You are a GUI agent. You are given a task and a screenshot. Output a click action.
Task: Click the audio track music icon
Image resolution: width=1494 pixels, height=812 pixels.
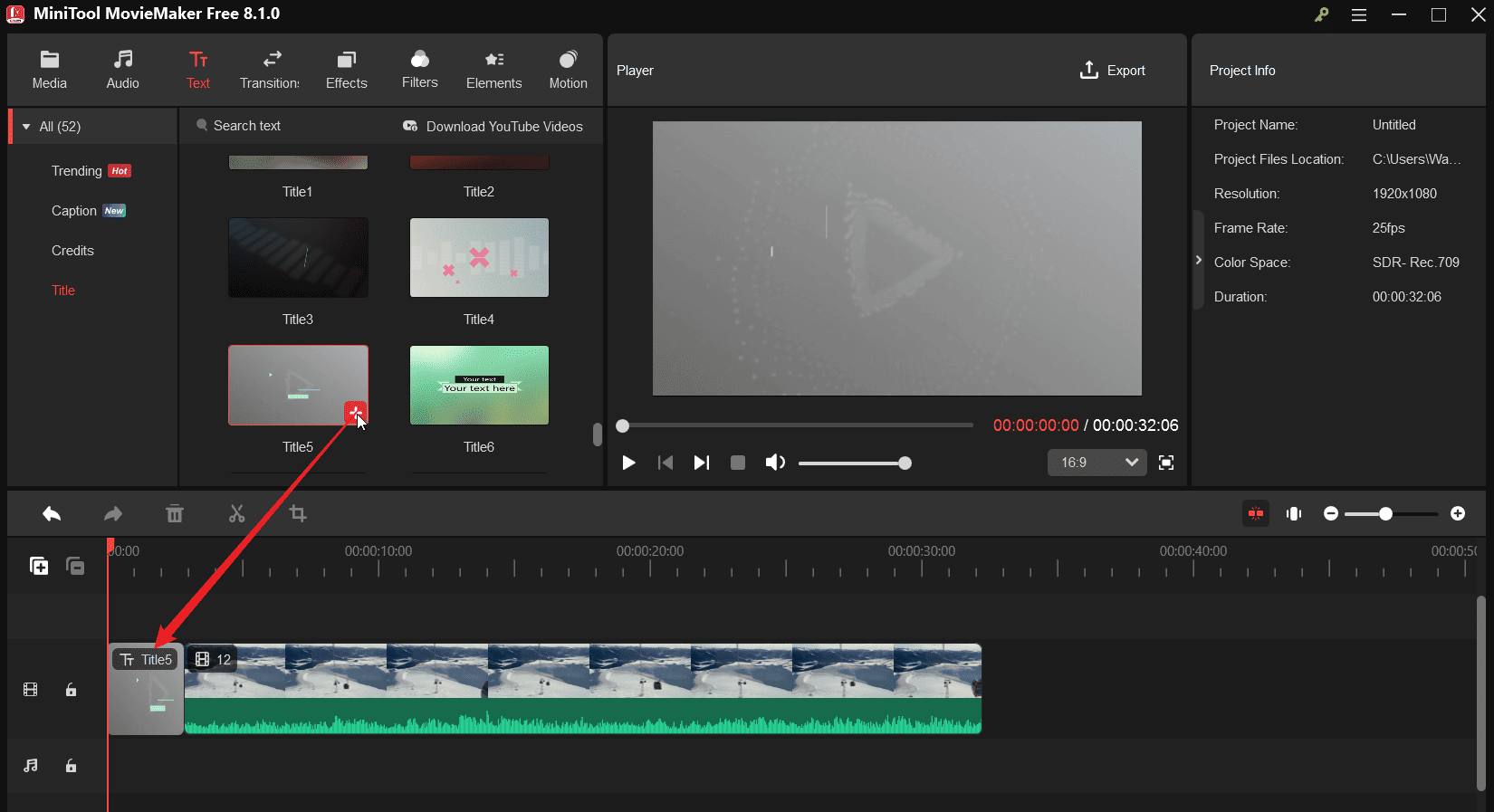point(31,766)
